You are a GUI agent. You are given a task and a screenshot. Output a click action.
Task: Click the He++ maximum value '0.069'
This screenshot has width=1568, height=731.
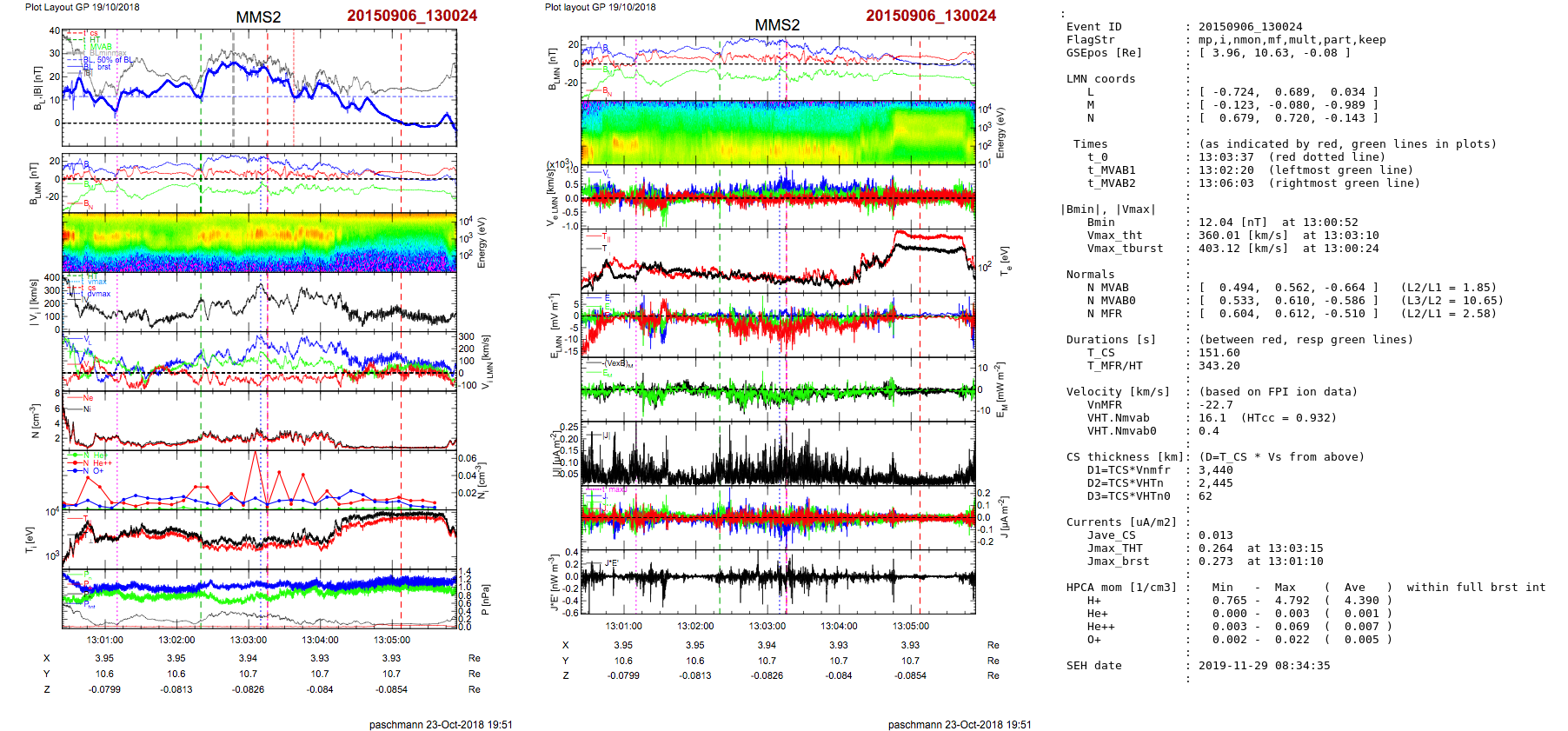pos(1292,627)
